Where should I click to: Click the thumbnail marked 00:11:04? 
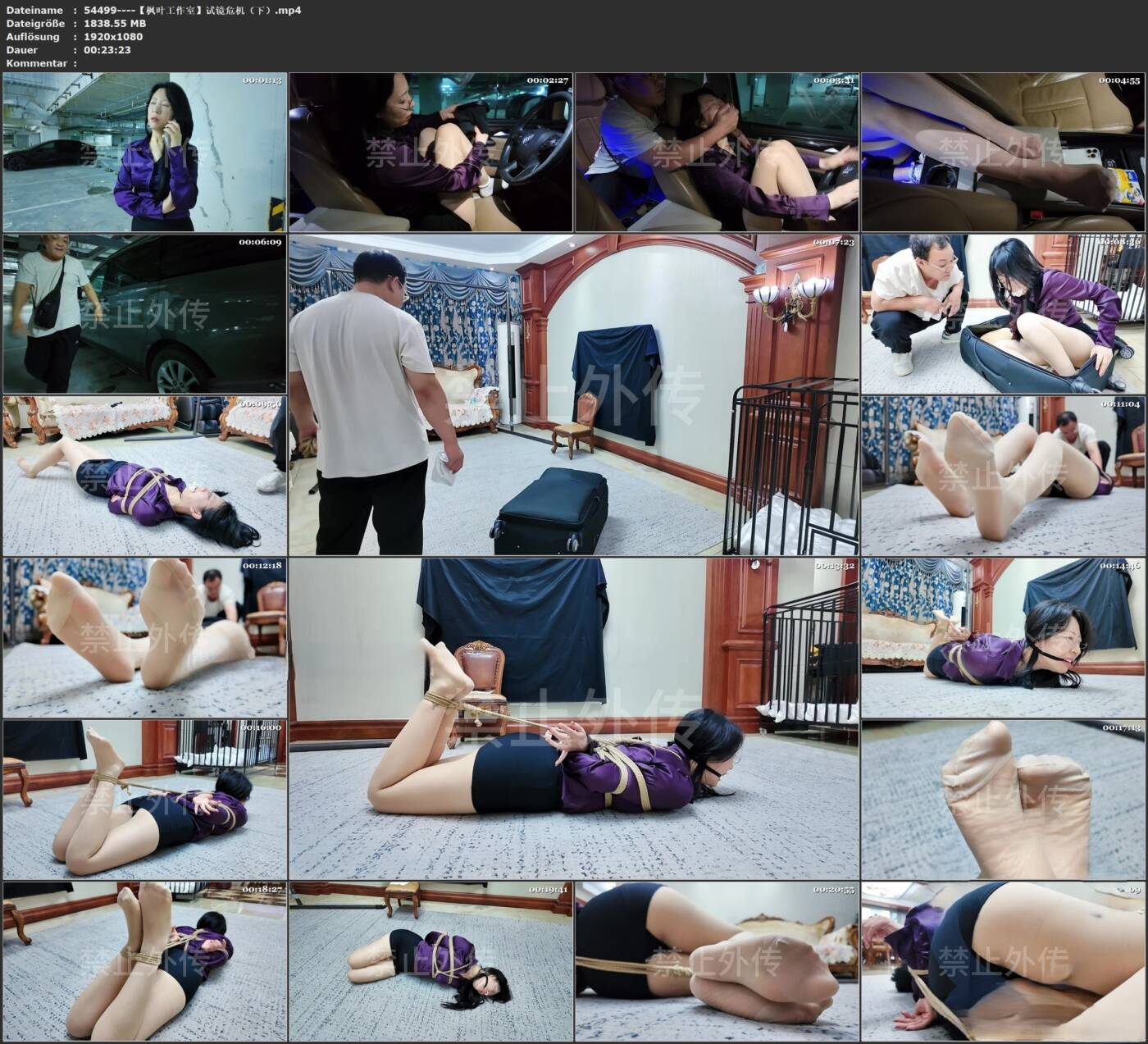pyautogui.click(x=1003, y=476)
